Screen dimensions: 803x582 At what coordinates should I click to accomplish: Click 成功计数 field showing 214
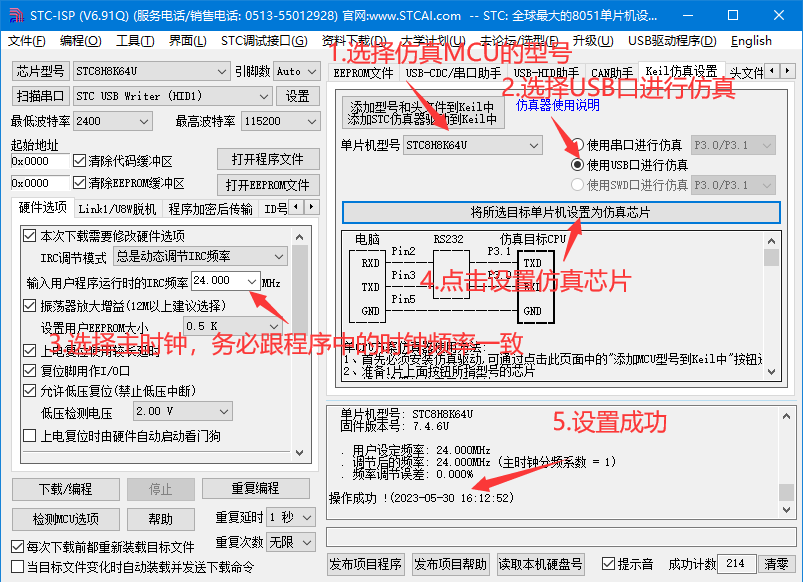(736, 564)
